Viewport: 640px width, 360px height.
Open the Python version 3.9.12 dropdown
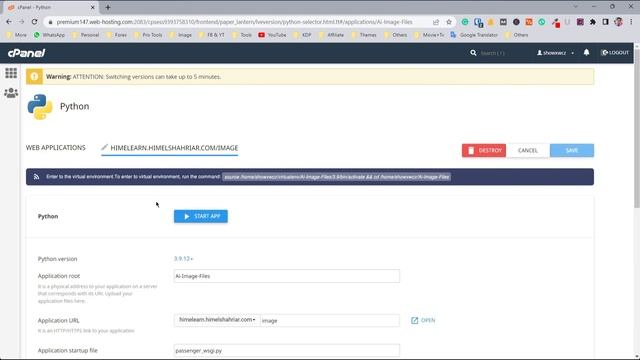click(x=183, y=259)
